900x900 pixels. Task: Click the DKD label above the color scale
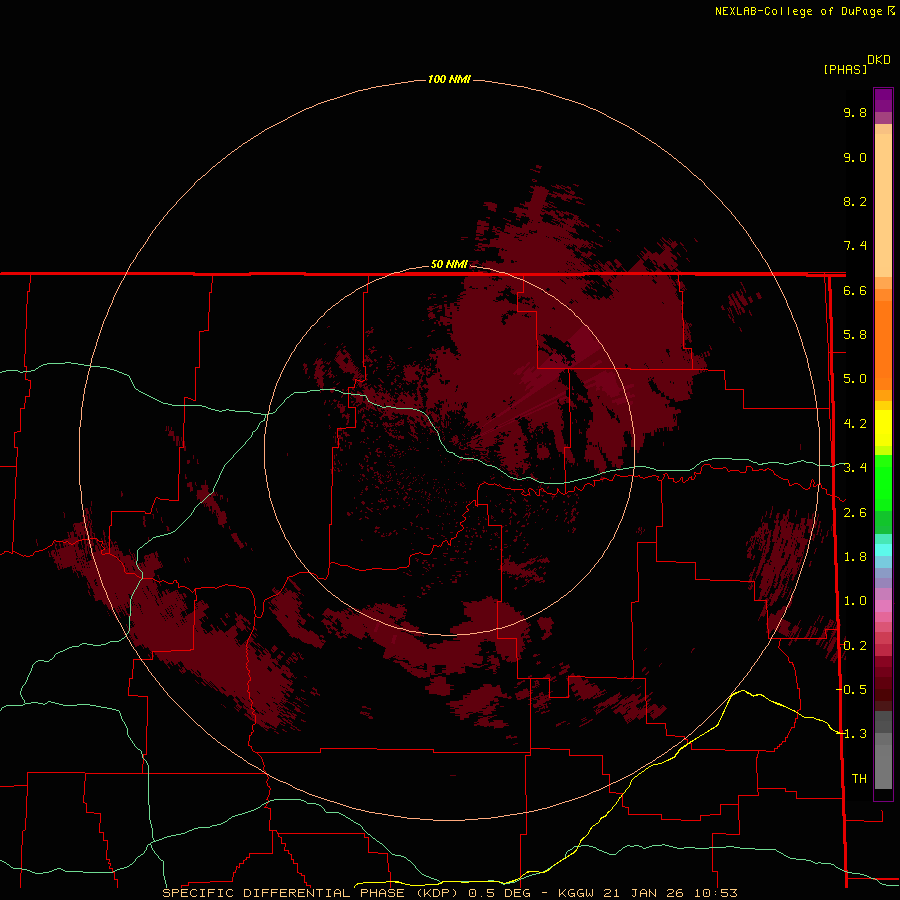(879, 60)
